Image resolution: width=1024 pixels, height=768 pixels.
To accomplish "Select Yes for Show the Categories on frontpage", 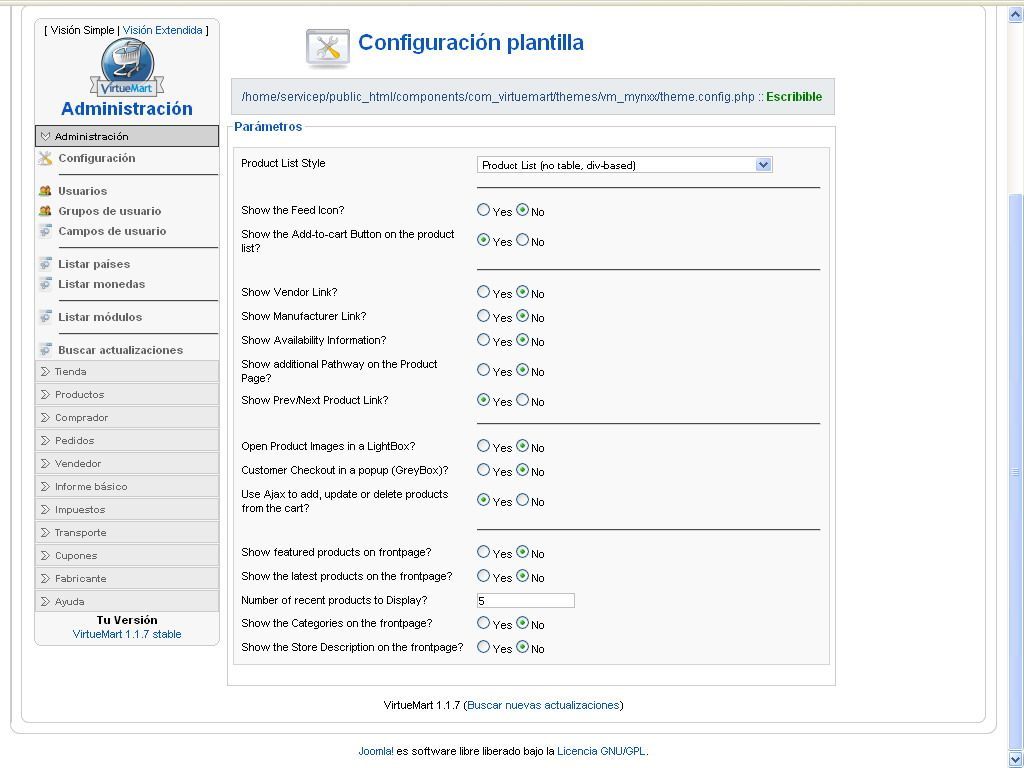I will 483,623.
